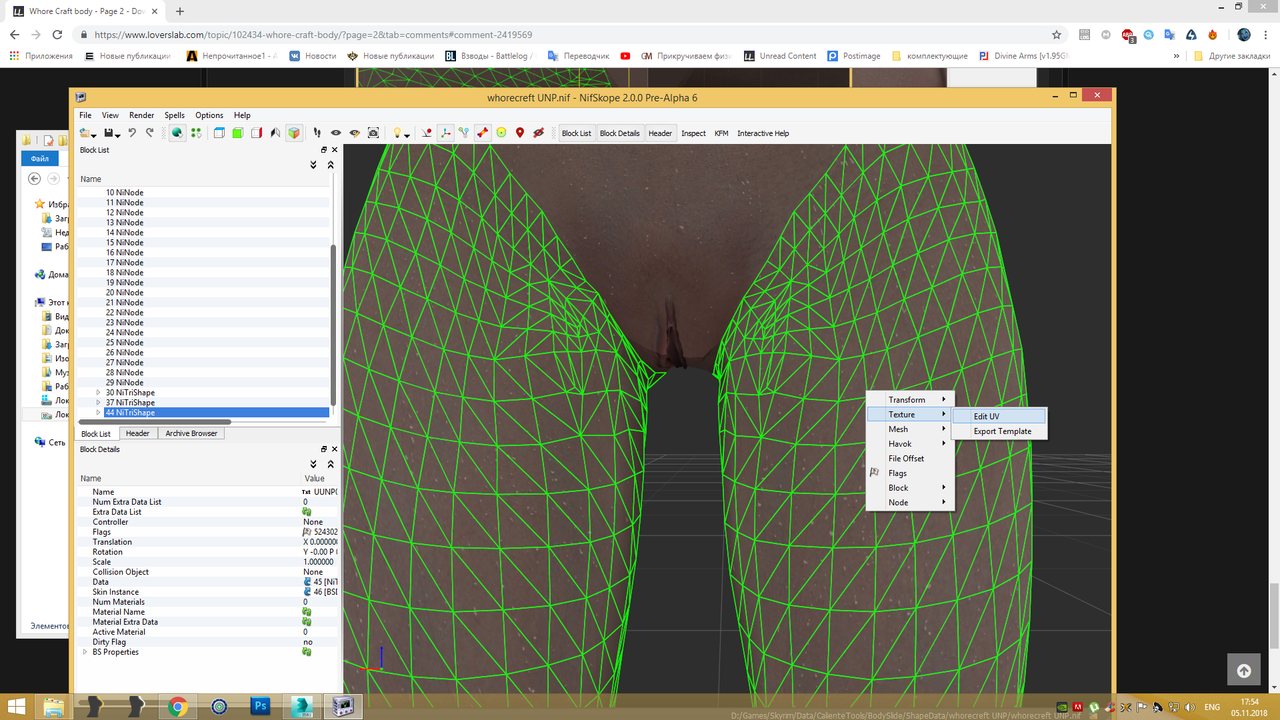
Task: Toggle the red and yellow bone icon
Action: coord(482,133)
